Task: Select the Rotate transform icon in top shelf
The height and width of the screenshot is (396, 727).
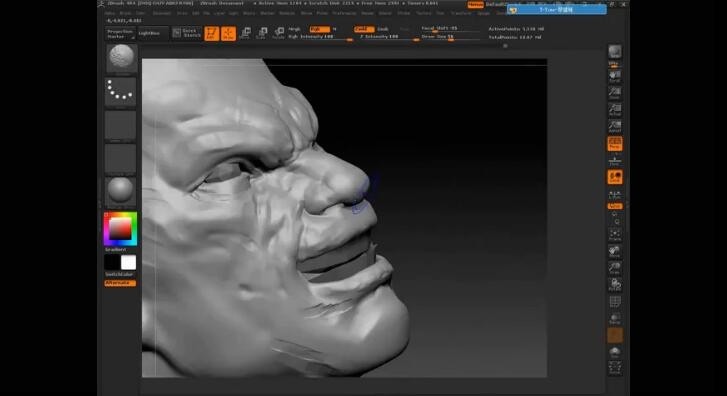Action: pos(279,33)
